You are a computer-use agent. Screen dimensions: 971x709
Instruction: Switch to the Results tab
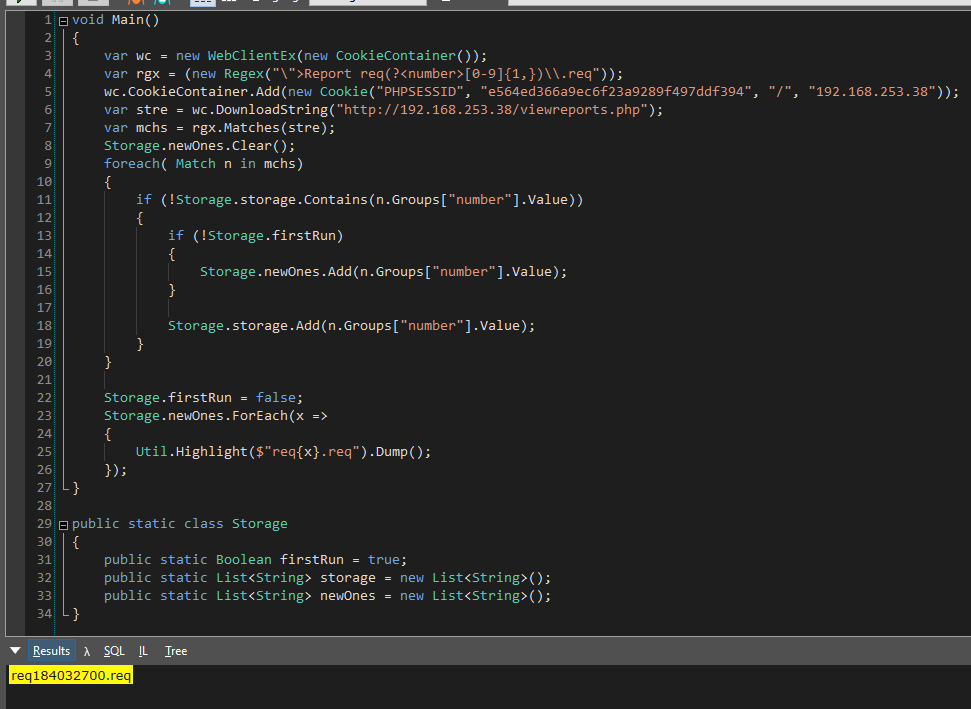[x=51, y=651]
